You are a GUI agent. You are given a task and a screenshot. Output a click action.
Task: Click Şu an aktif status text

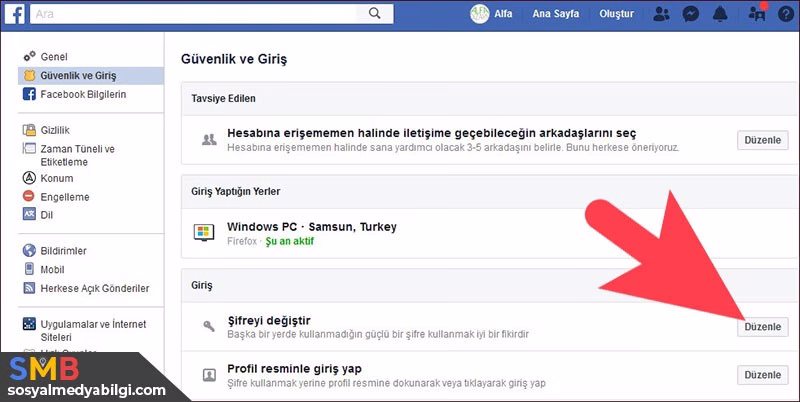tap(290, 241)
